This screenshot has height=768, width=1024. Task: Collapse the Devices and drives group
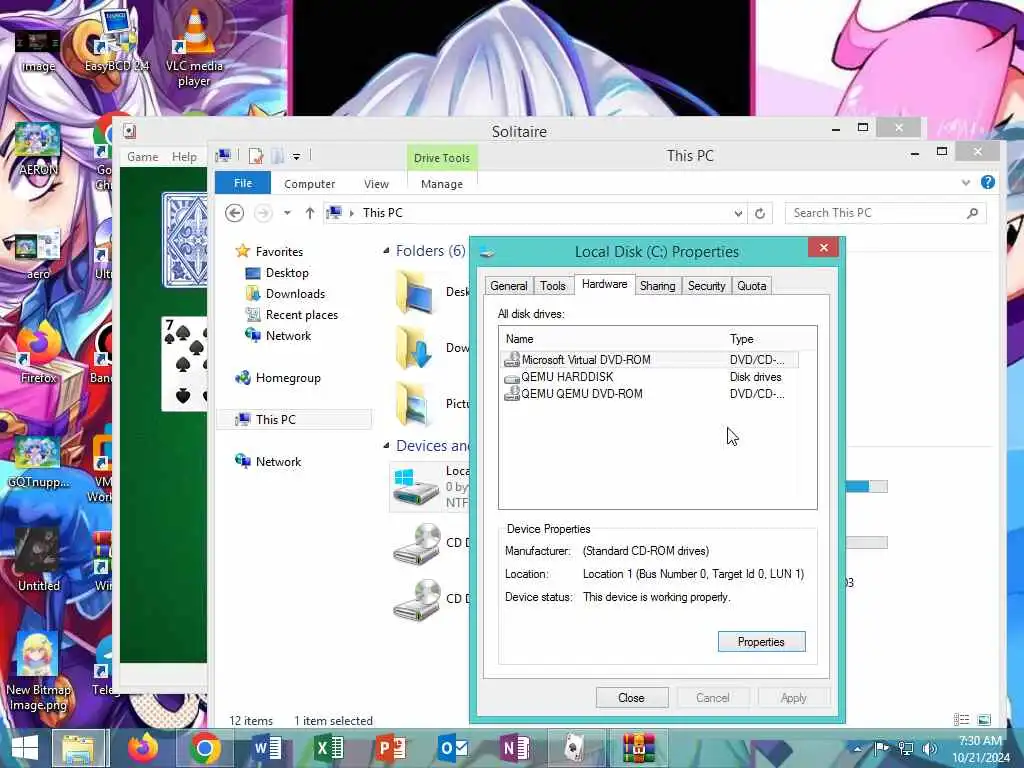pyautogui.click(x=386, y=445)
